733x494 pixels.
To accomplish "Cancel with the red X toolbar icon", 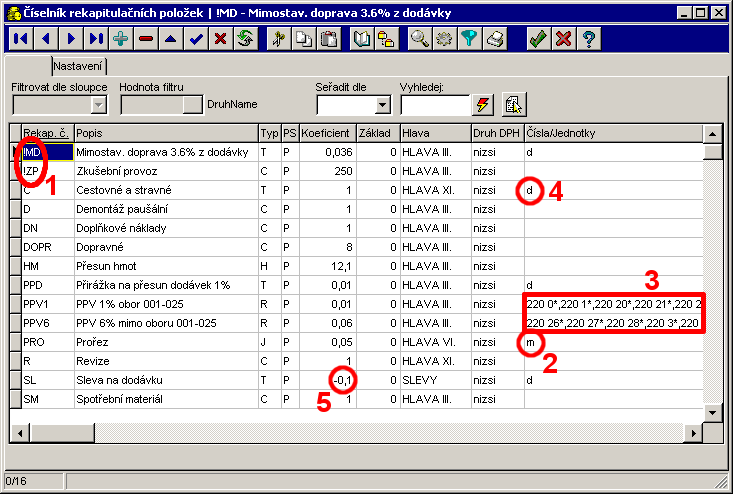I will (564, 39).
